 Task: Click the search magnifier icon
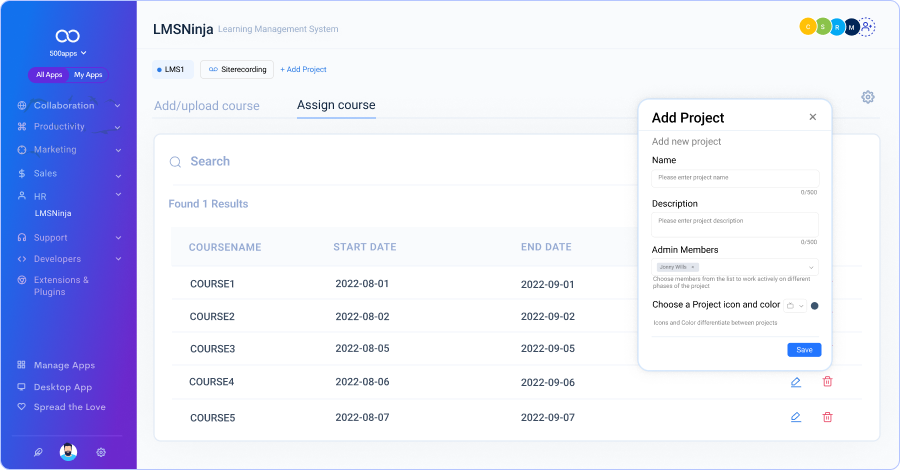click(x=175, y=162)
